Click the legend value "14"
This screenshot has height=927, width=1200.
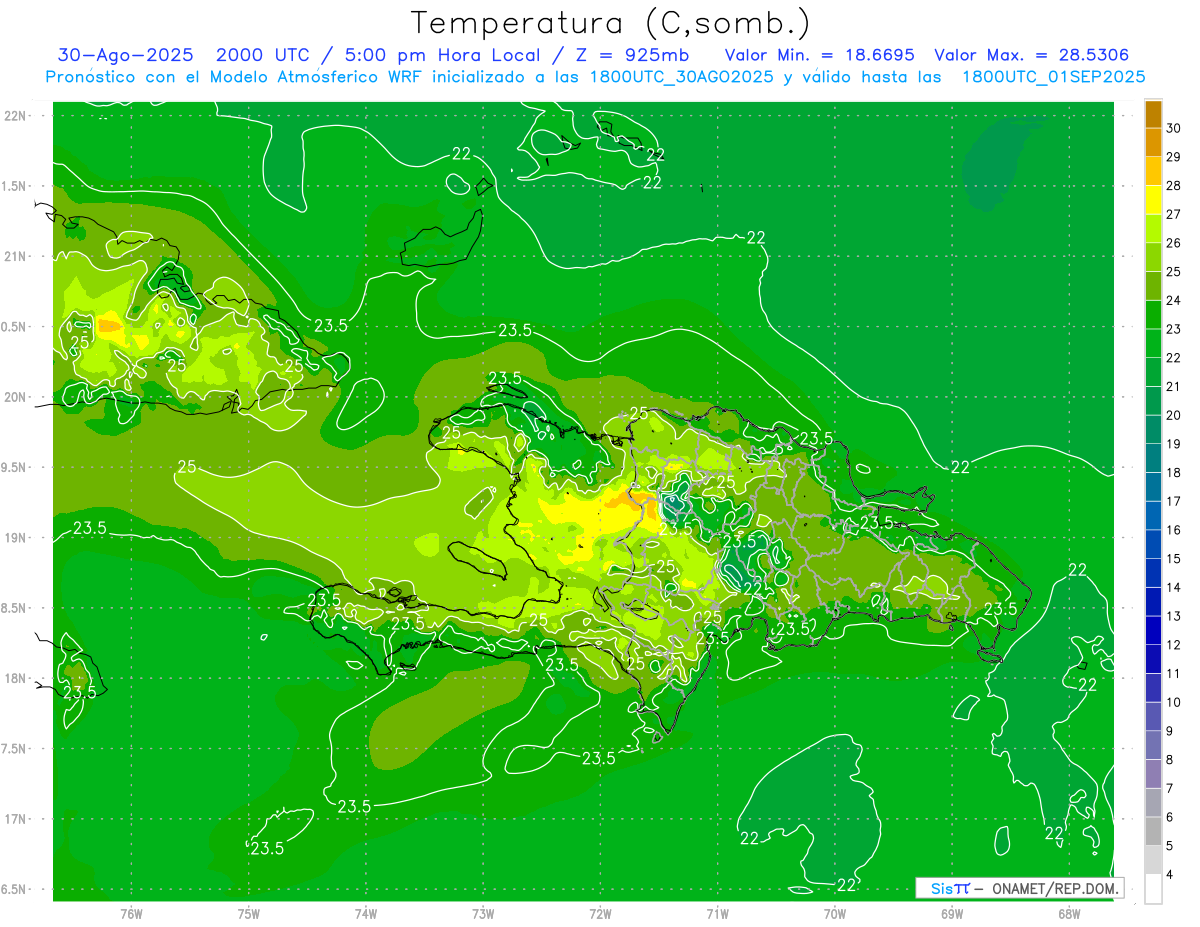[x=1174, y=587]
